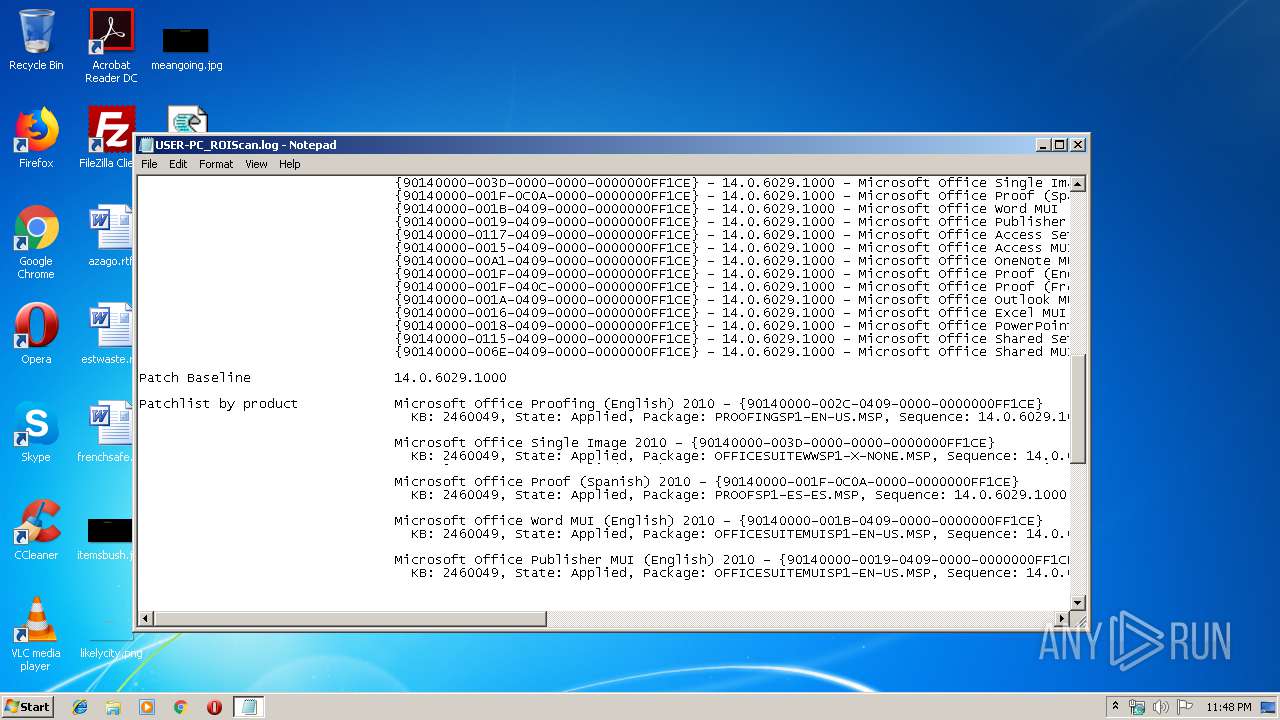The image size is (1280, 720).
Task: Click 'Microsoft Office Proofing (English) 2010' line
Action: pyautogui.click(x=718, y=404)
